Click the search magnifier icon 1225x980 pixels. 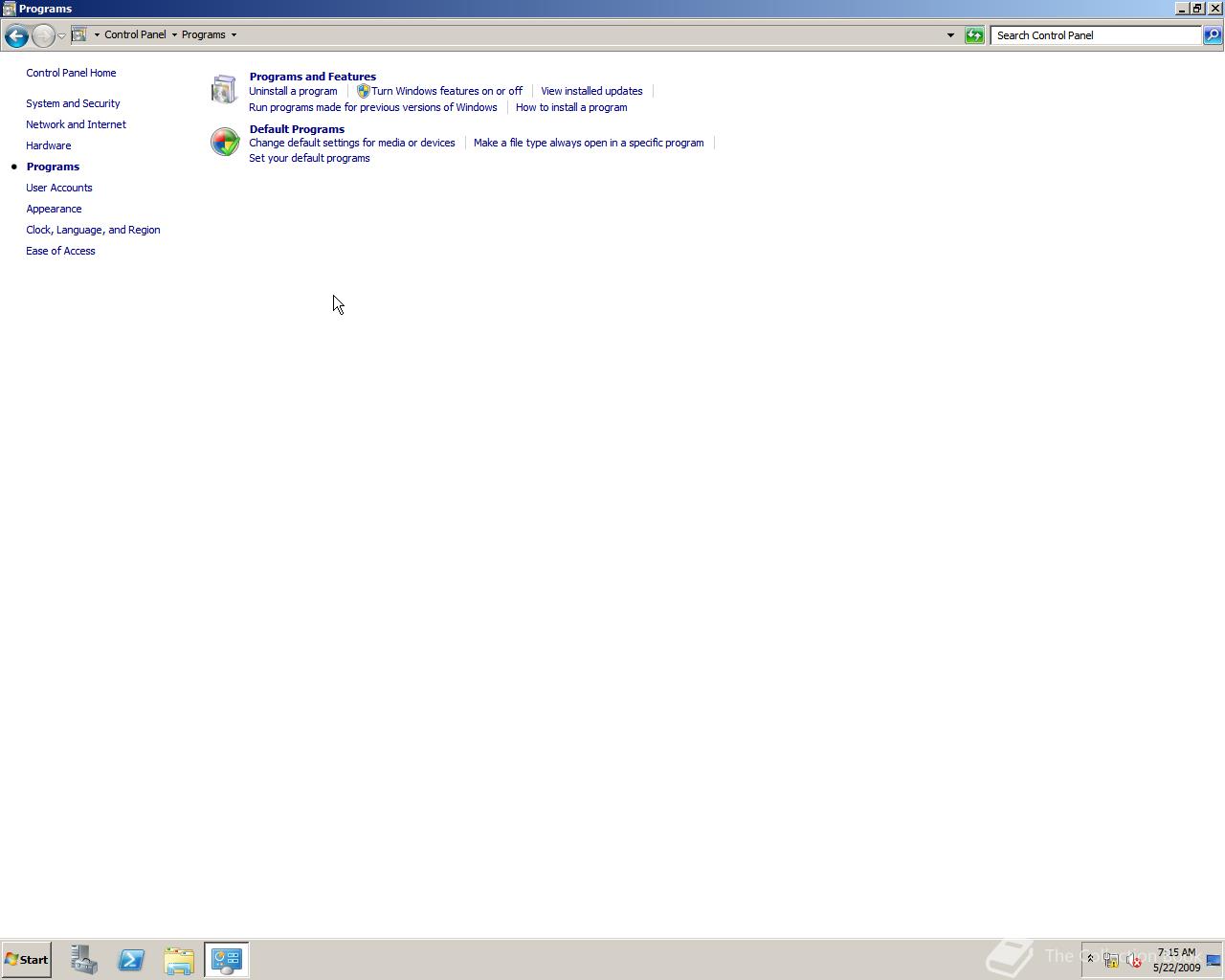[1212, 35]
